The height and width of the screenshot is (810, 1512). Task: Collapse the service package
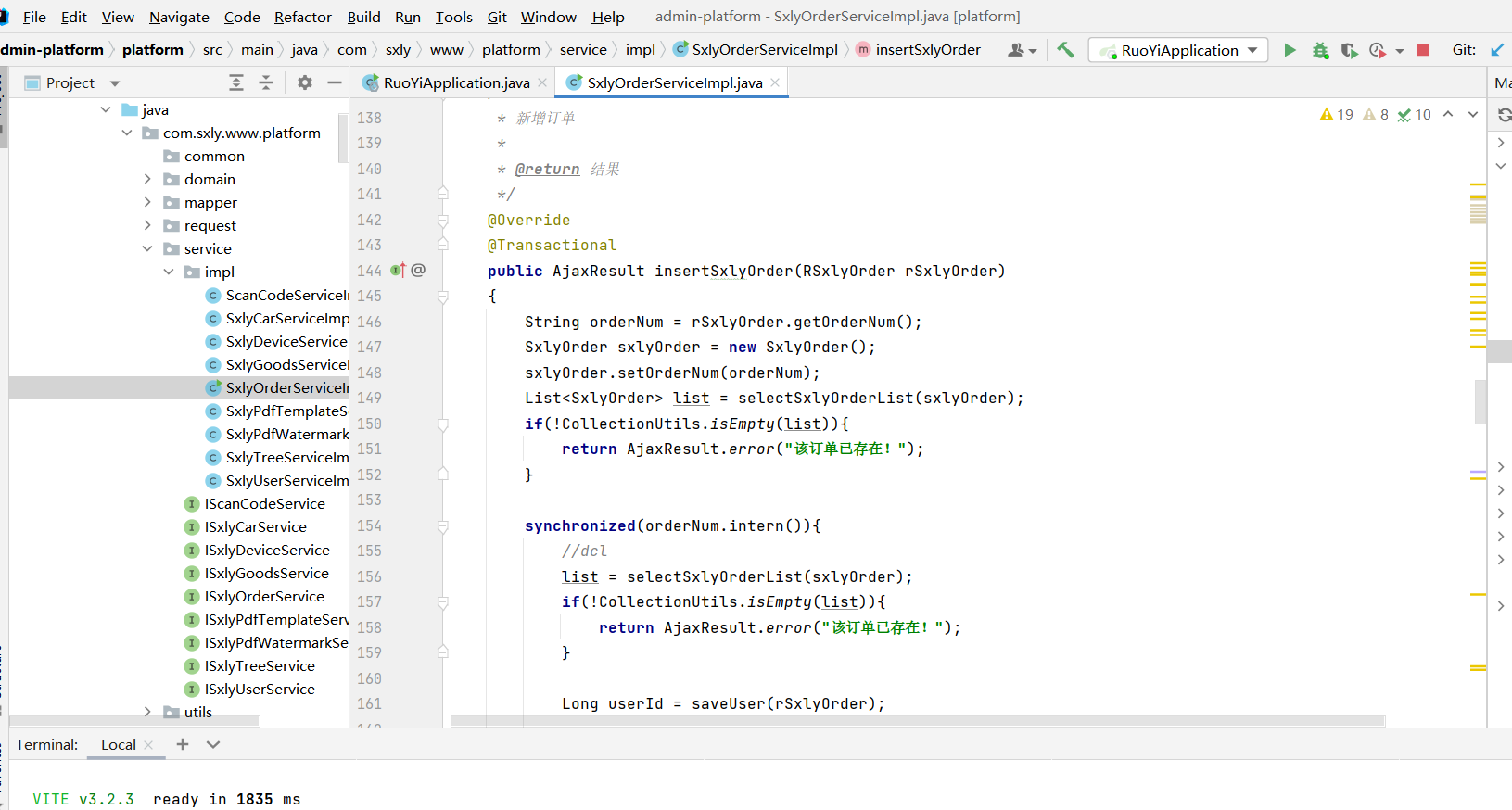point(147,248)
